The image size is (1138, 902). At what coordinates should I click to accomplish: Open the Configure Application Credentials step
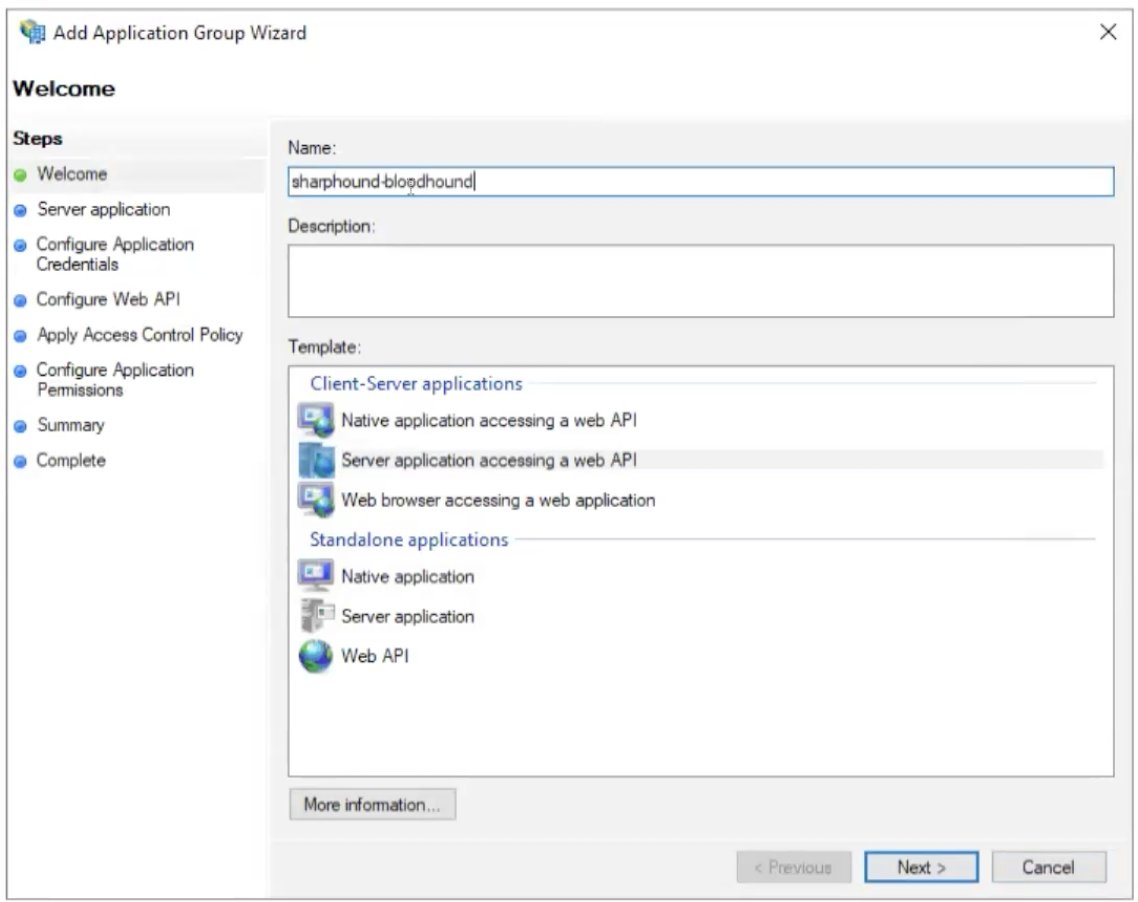pyautogui.click(x=115, y=254)
